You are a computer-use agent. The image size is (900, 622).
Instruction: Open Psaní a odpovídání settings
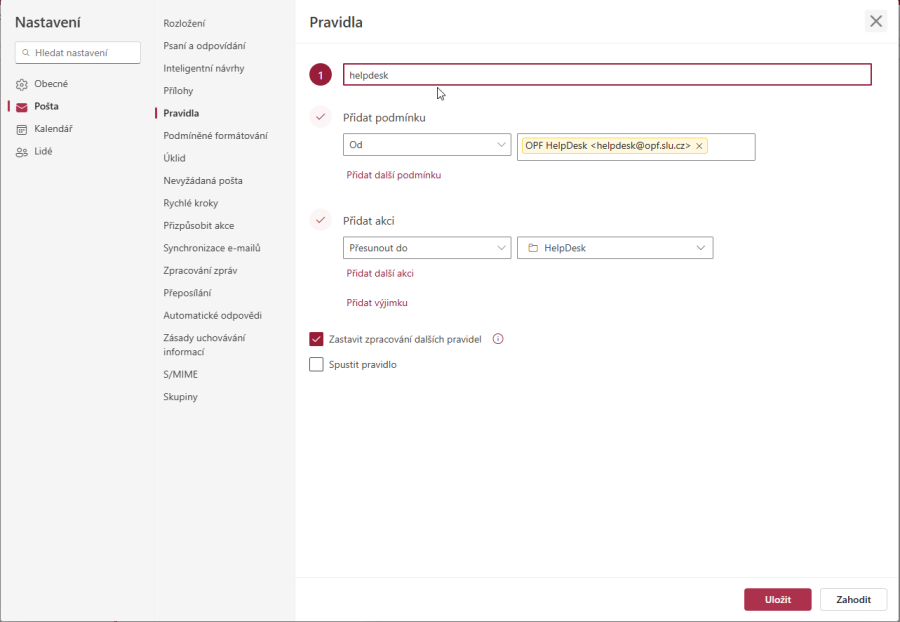coord(204,46)
